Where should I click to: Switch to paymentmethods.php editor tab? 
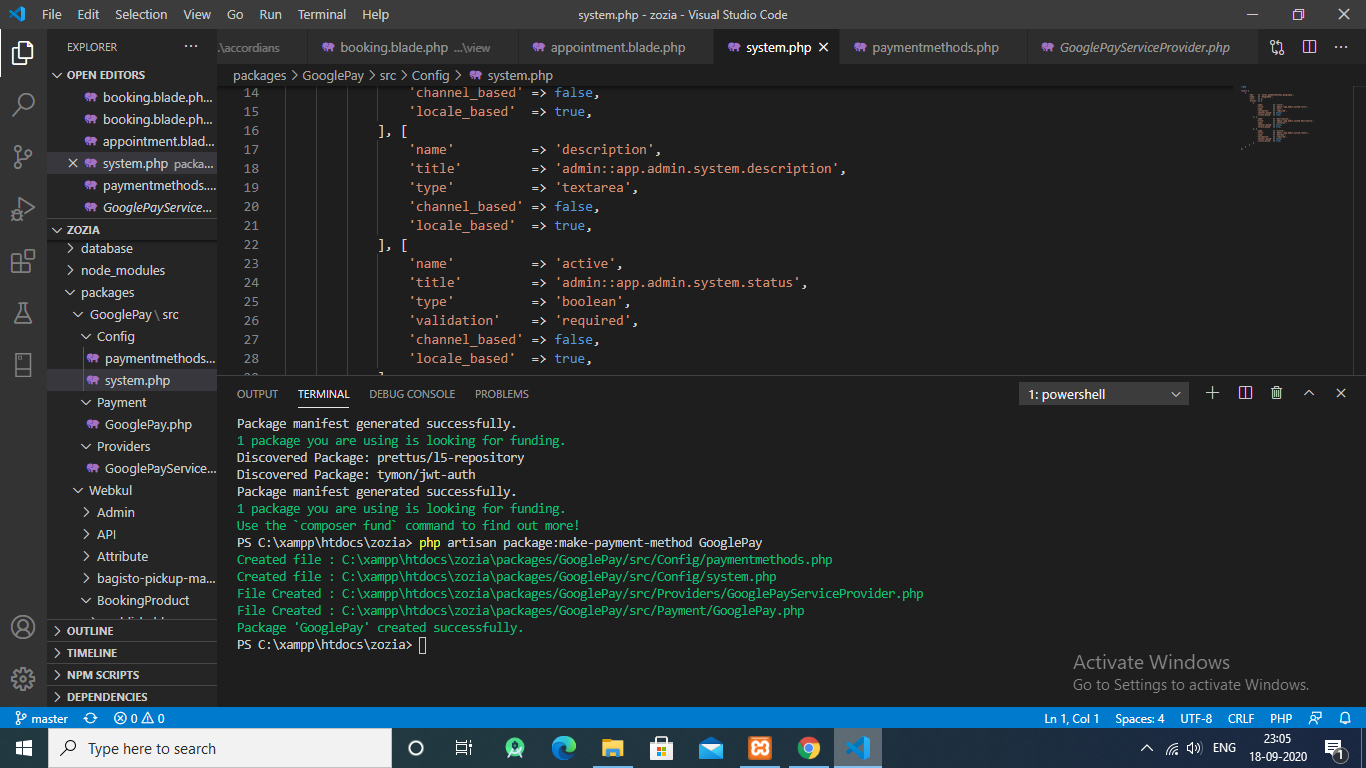tap(935, 47)
